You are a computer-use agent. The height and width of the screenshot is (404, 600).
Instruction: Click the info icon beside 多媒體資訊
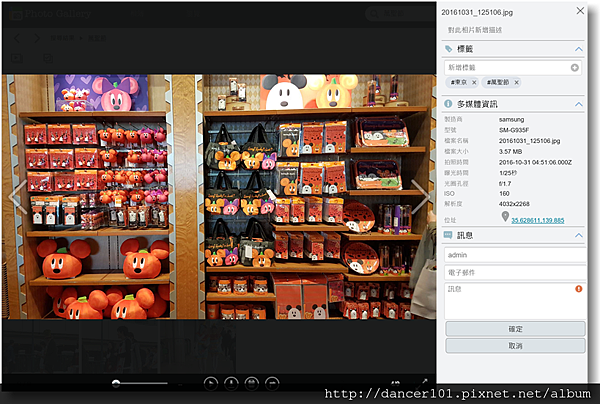point(448,104)
